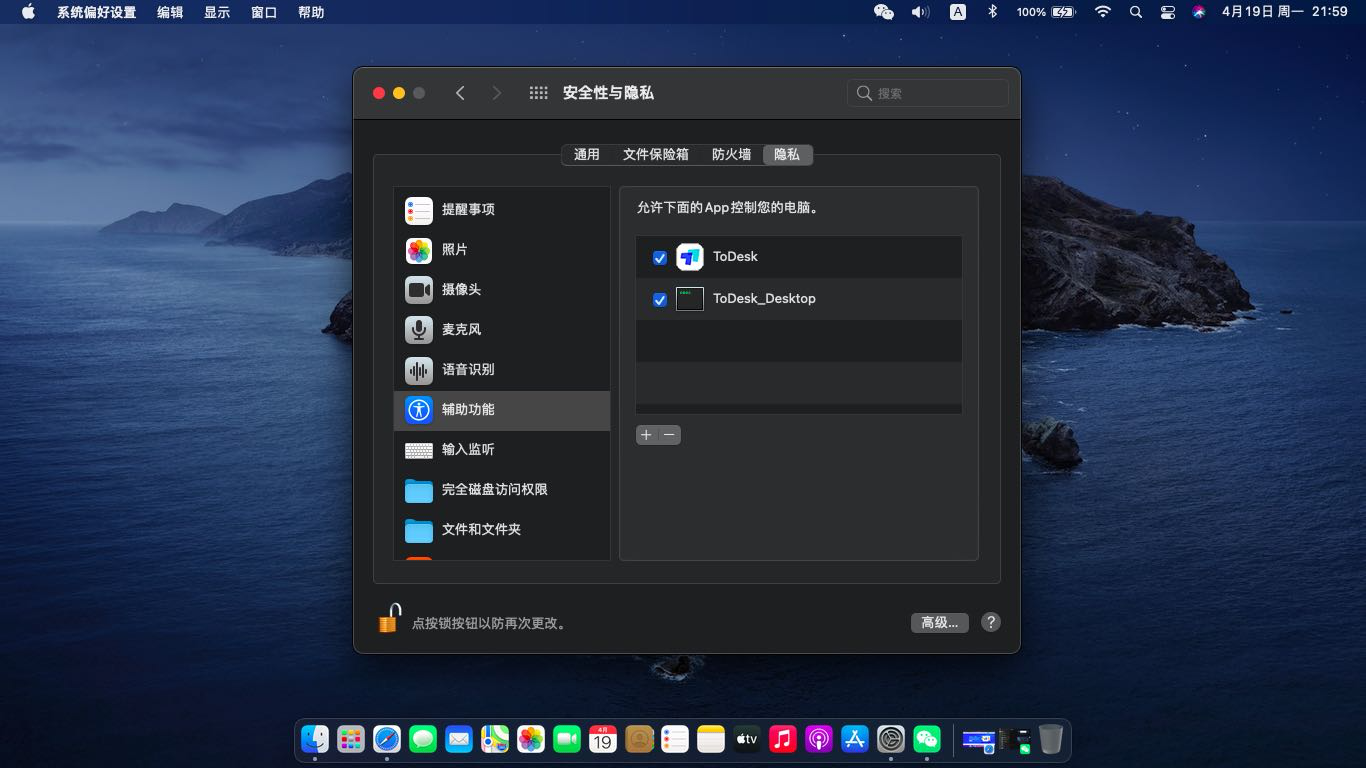
Task: Open the Wi-Fi status menu
Action: (1103, 12)
